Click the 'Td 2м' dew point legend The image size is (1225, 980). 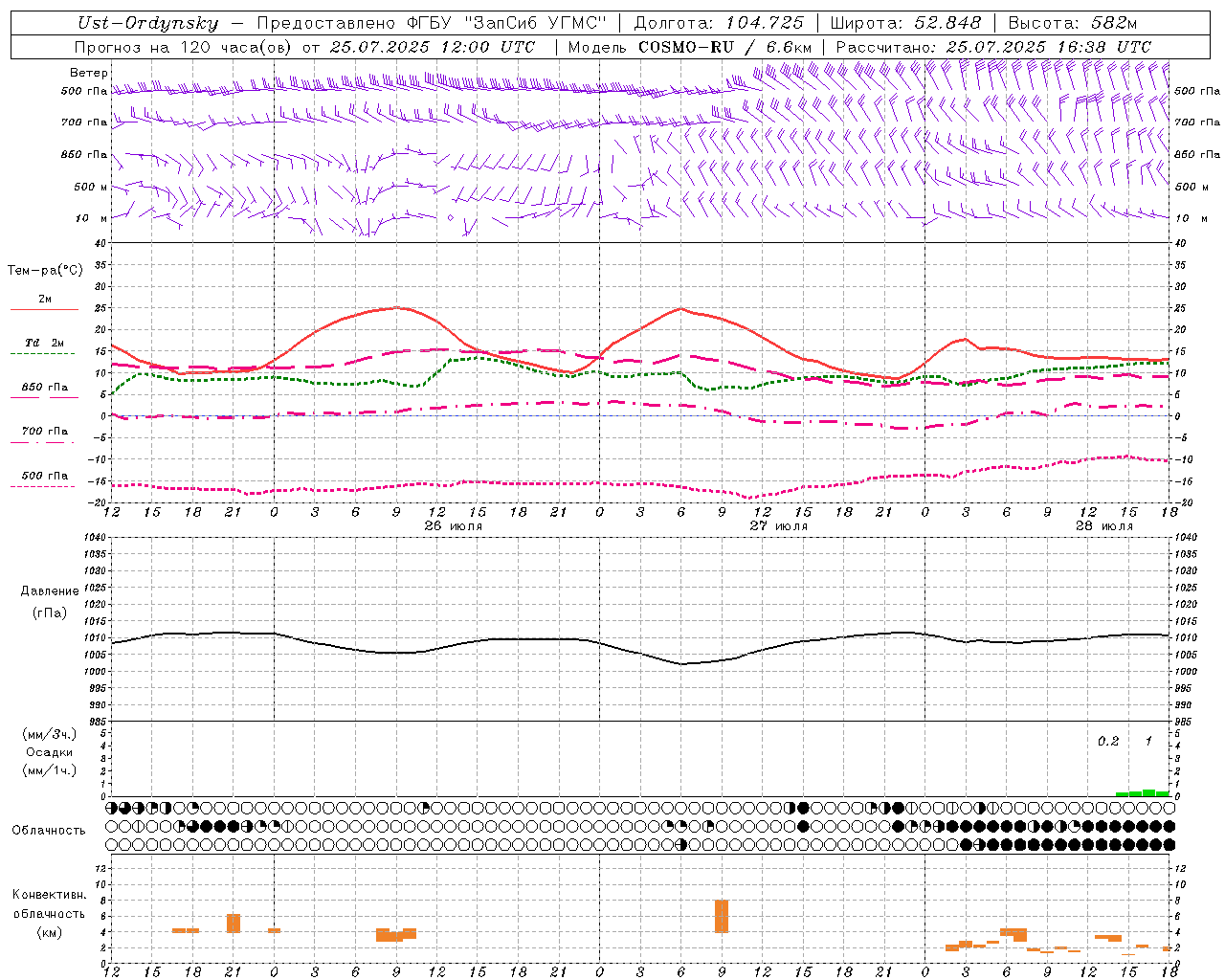tap(45, 345)
